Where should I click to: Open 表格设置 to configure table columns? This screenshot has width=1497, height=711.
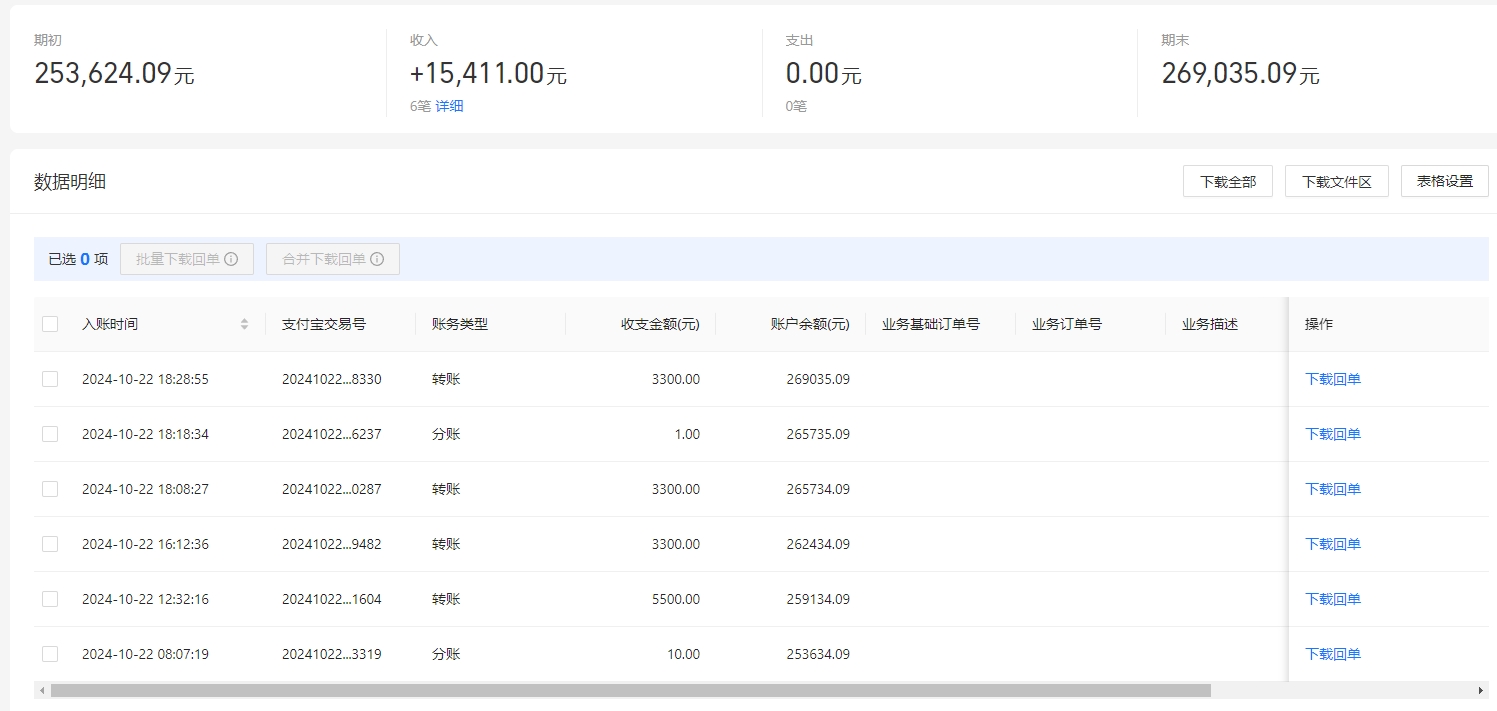1444,181
